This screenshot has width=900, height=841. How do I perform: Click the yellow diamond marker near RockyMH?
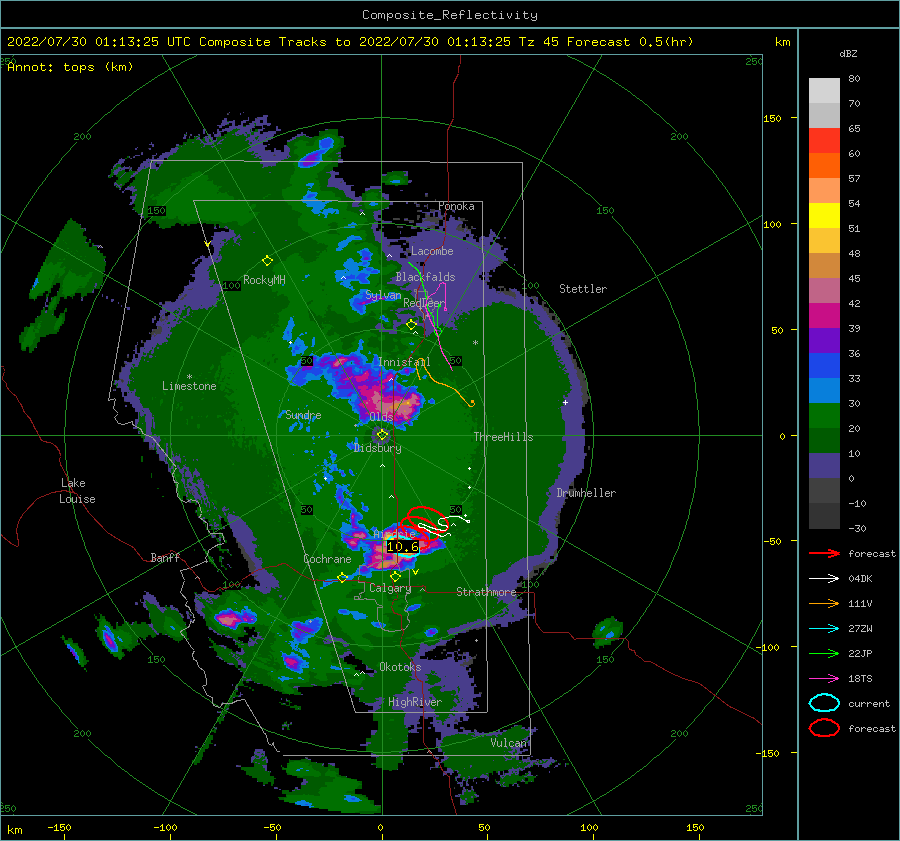tap(267, 261)
